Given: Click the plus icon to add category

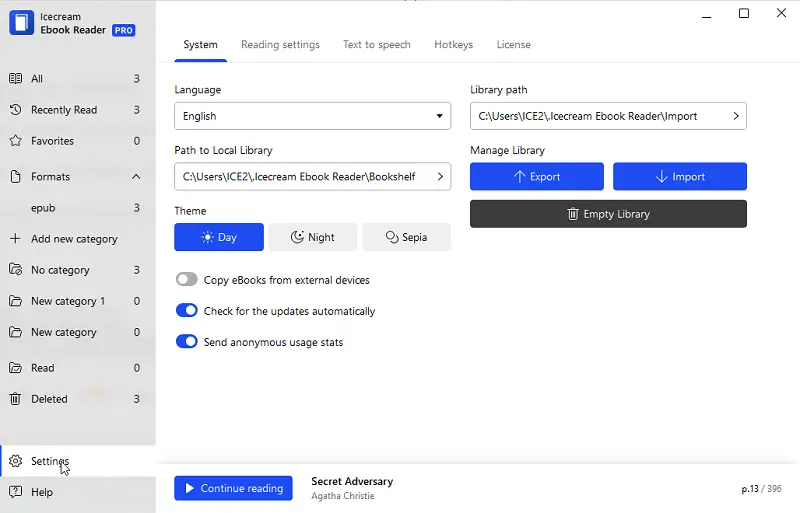Looking at the screenshot, I should [x=15, y=239].
